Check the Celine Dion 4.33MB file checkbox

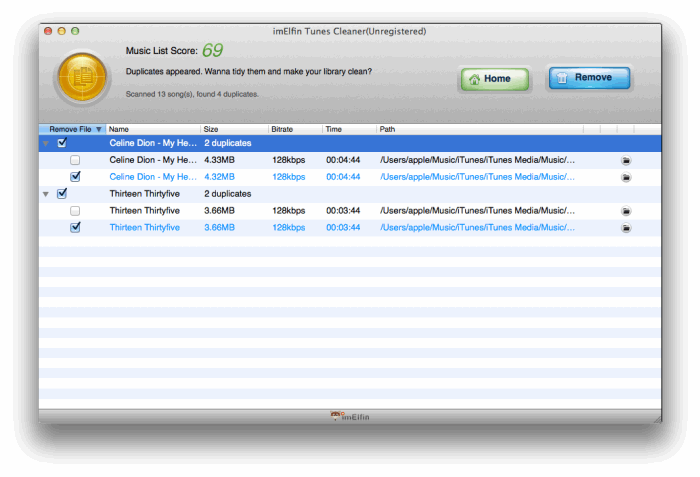(75, 160)
